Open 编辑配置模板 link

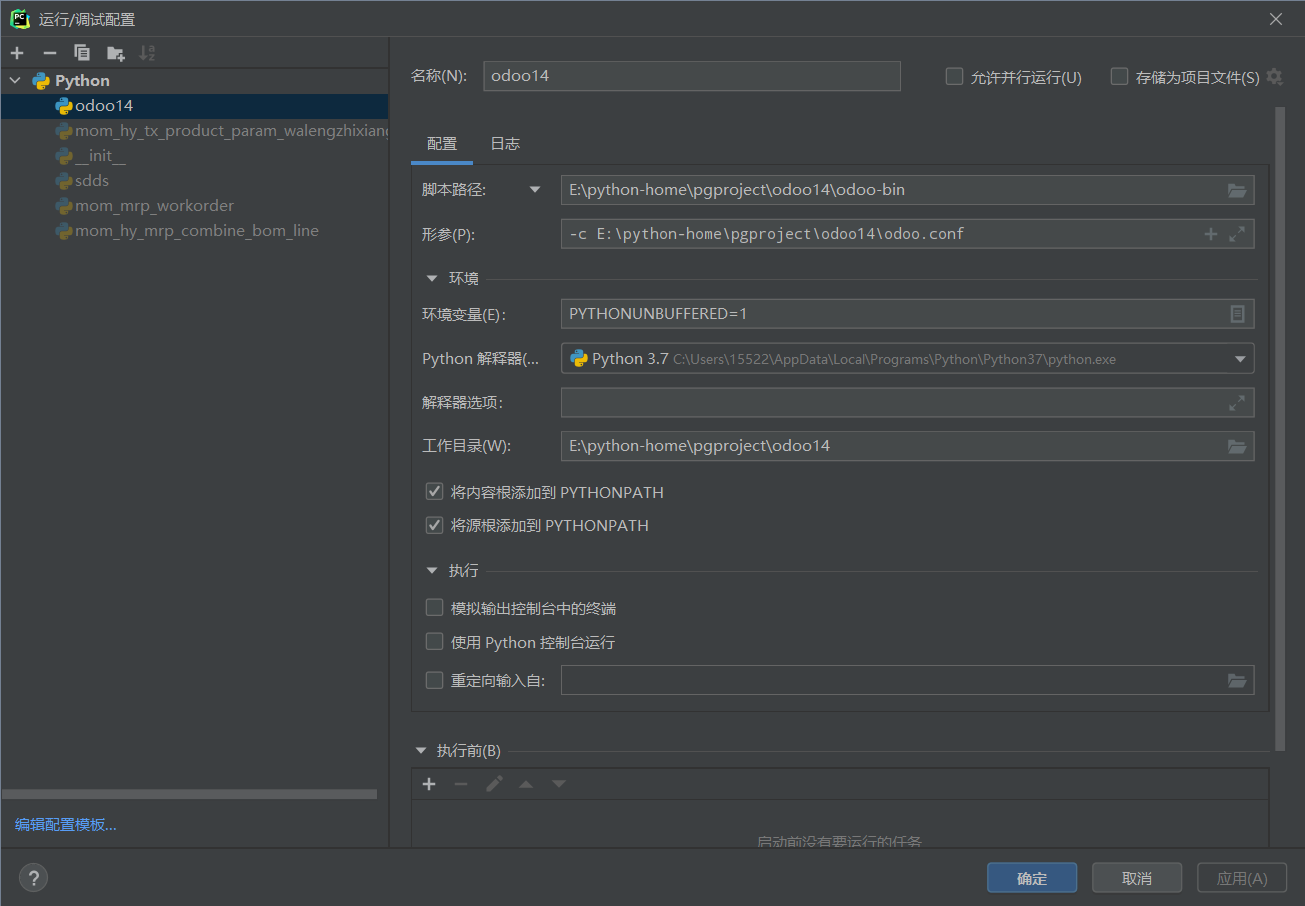[x=66, y=825]
